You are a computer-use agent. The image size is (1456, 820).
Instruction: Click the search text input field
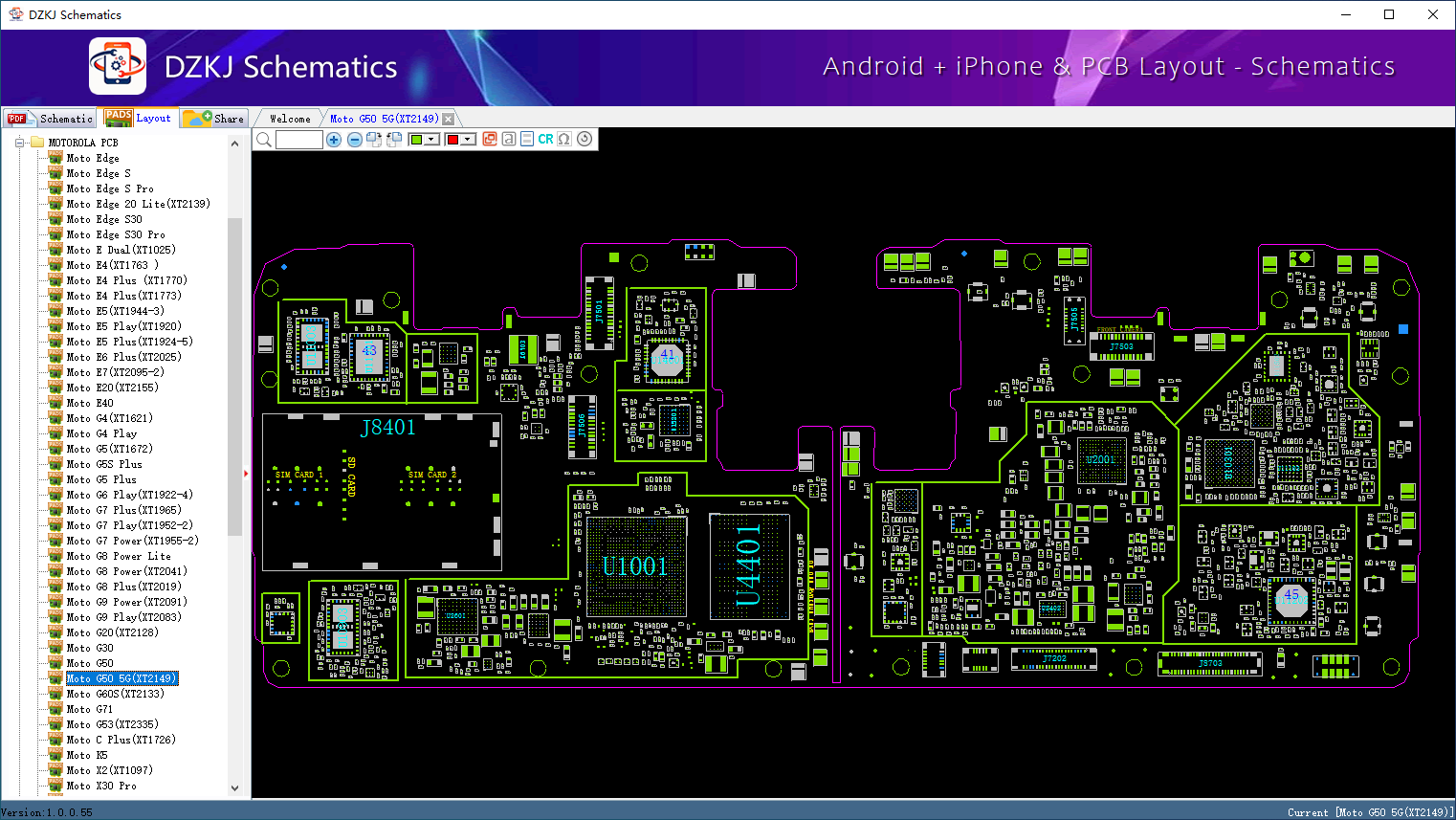pyautogui.click(x=298, y=140)
